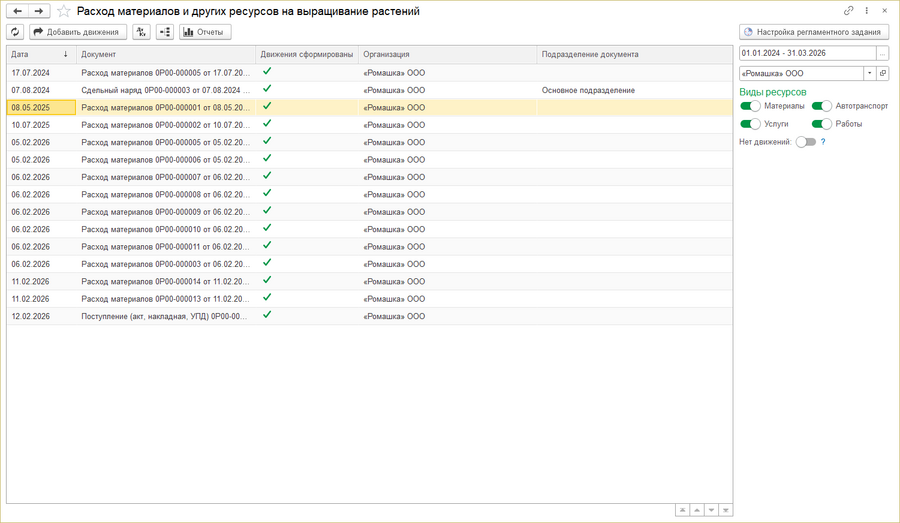This screenshot has width=900, height=523.
Task: Click the checkmark in the 0Р00-000011 row
Action: [267, 245]
